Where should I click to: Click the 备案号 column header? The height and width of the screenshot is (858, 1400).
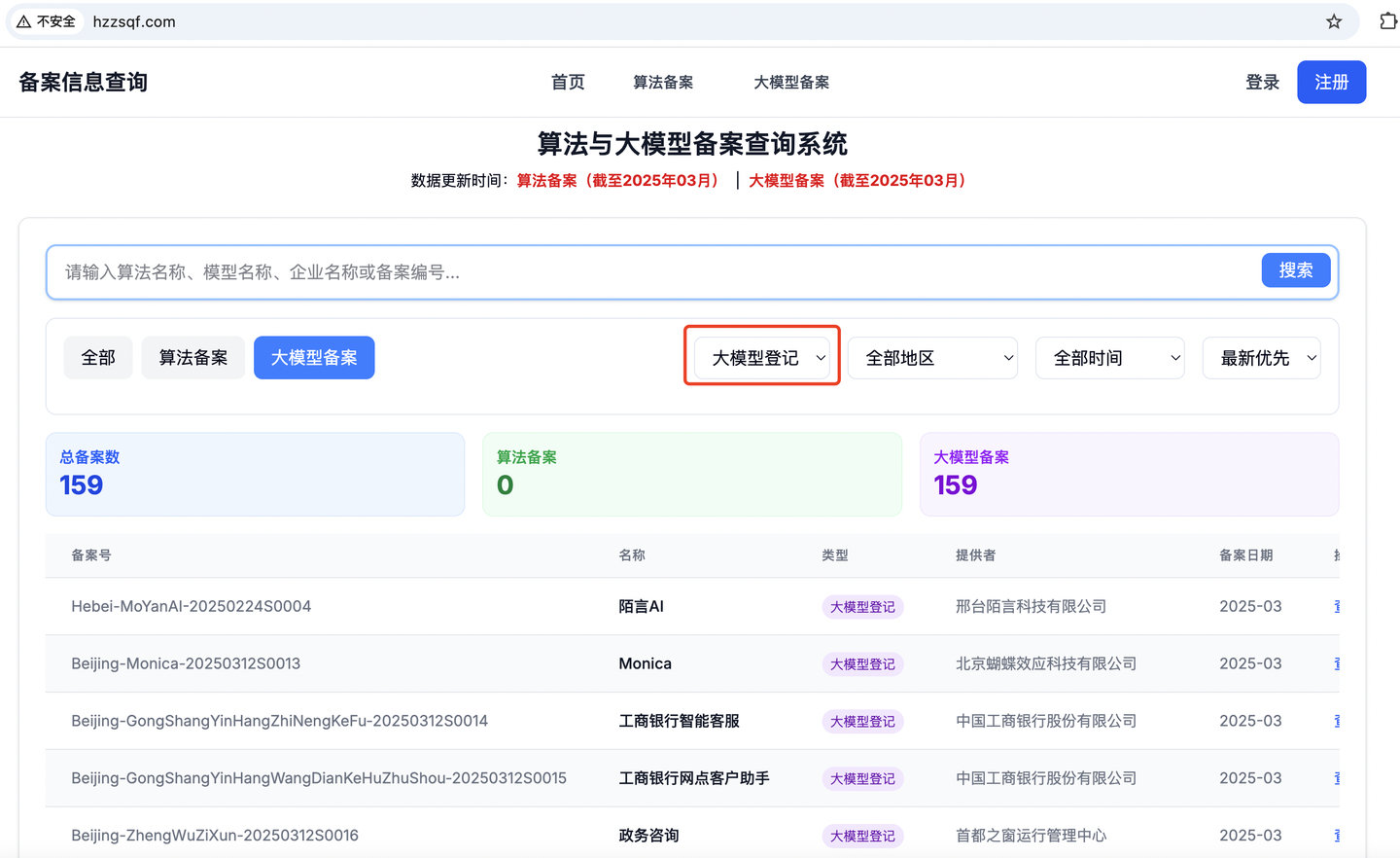coord(91,555)
